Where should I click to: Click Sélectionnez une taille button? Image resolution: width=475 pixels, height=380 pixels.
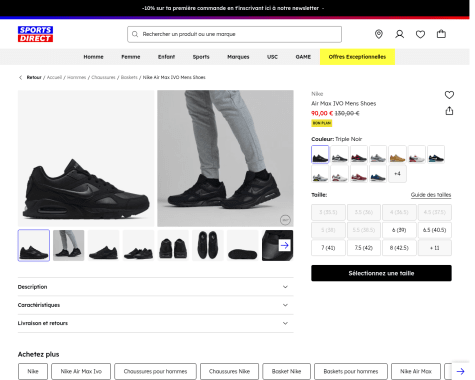[x=381, y=273]
